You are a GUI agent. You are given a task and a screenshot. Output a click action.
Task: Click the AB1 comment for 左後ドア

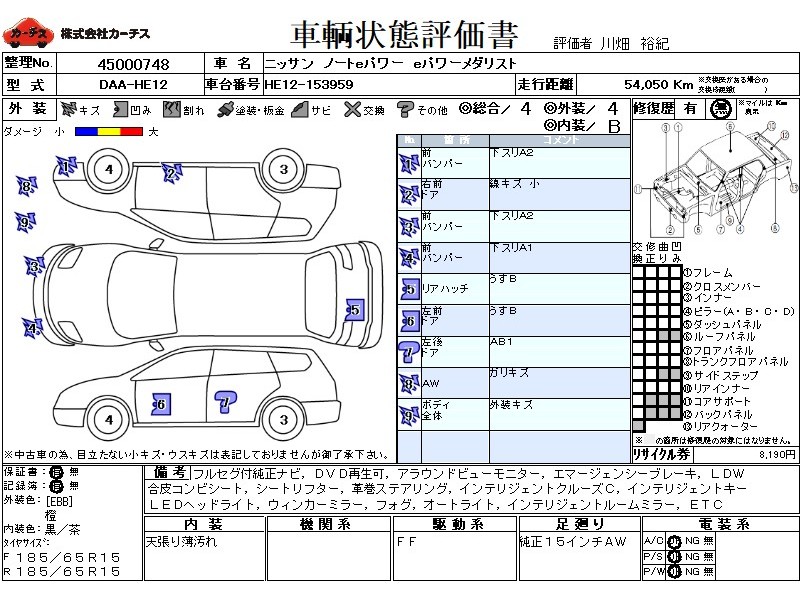[501, 341]
